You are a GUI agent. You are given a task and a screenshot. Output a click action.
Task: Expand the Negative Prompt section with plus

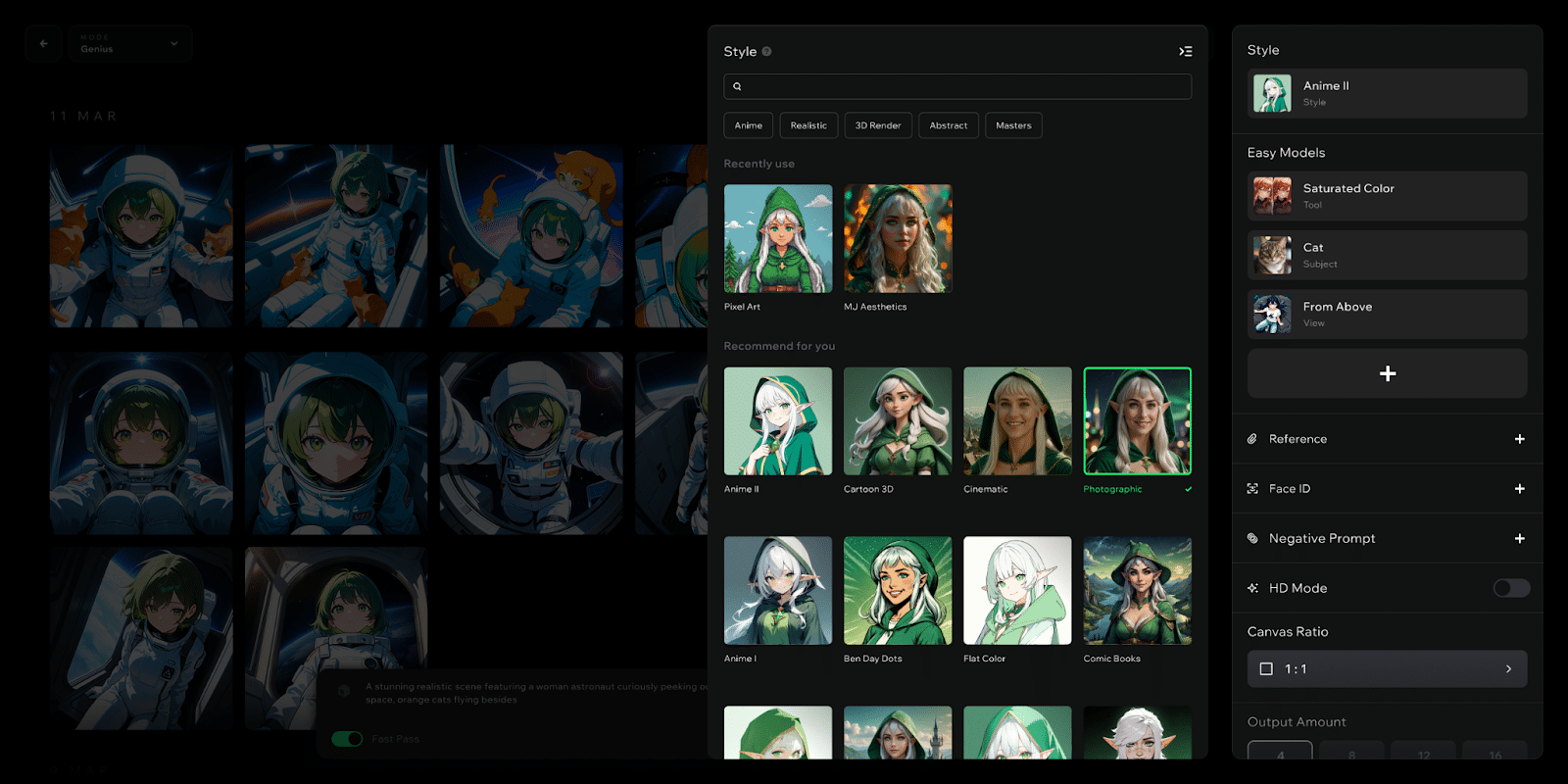pos(1519,538)
